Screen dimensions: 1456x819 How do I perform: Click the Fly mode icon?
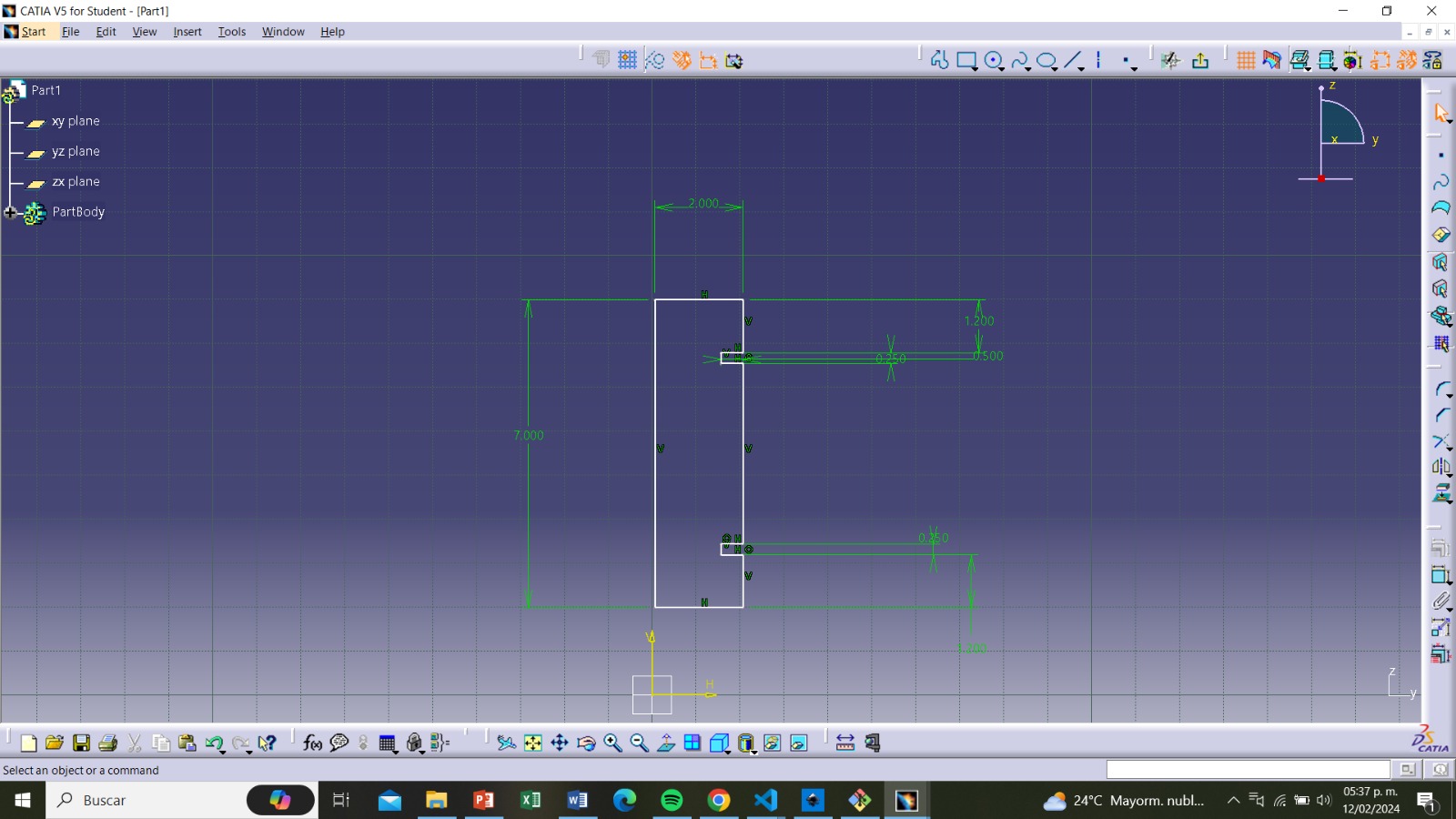click(x=507, y=743)
